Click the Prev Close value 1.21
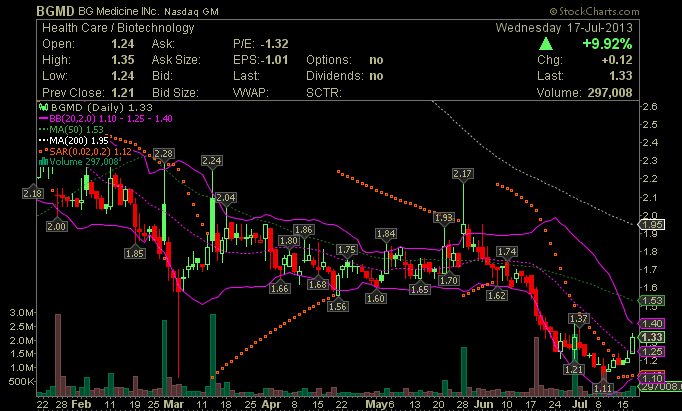This screenshot has height=411, width=682. (x=123, y=93)
